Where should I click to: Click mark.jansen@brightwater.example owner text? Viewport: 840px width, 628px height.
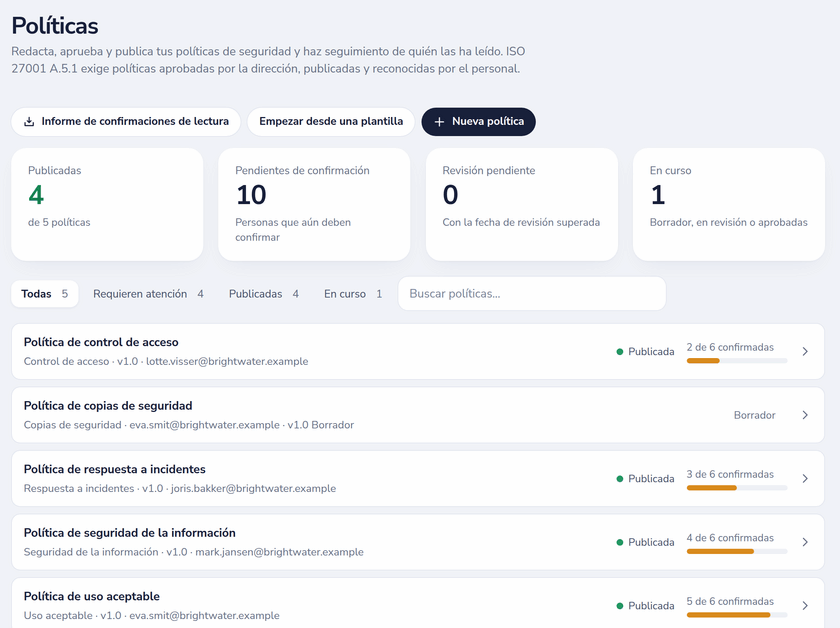pyautogui.click(x=279, y=552)
